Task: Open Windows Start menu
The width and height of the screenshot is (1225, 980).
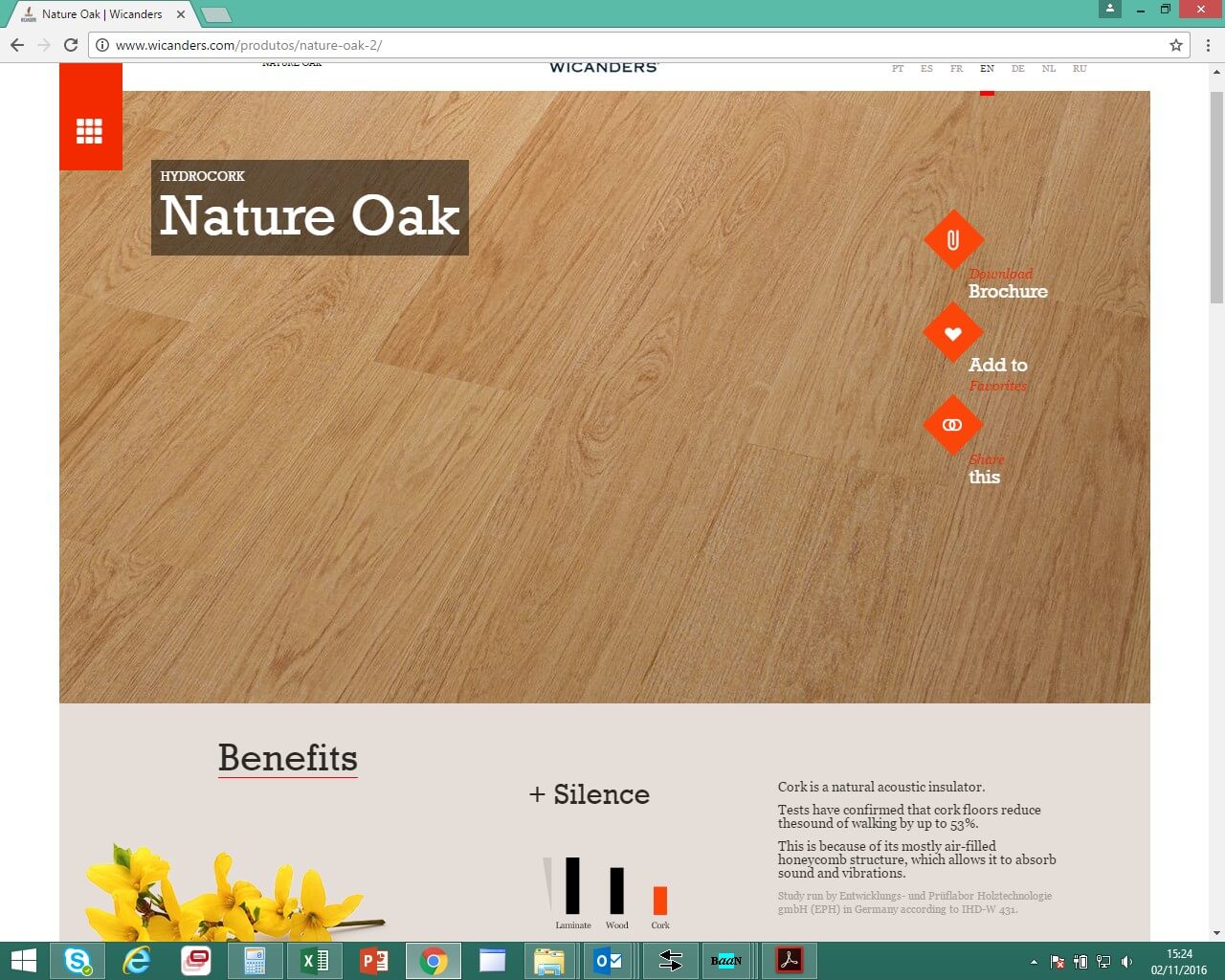Action: (23, 961)
